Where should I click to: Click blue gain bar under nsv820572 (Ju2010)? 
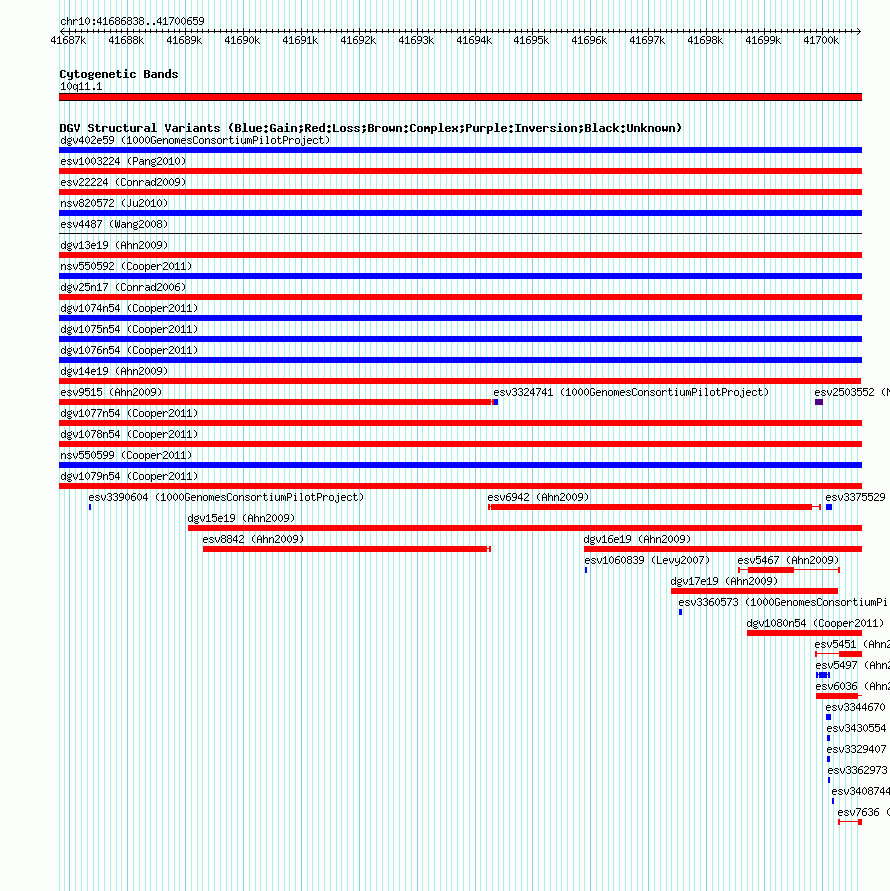460,213
